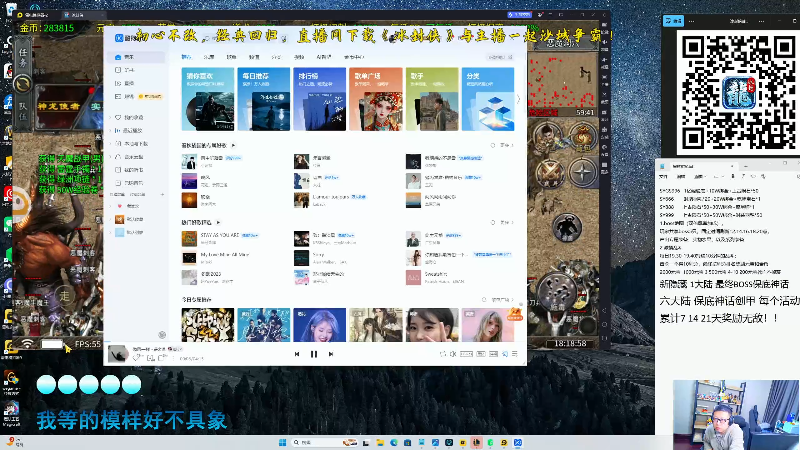The width and height of the screenshot is (800, 450).
Task: Refresh the first recommended songs section
Action: (x=493, y=145)
